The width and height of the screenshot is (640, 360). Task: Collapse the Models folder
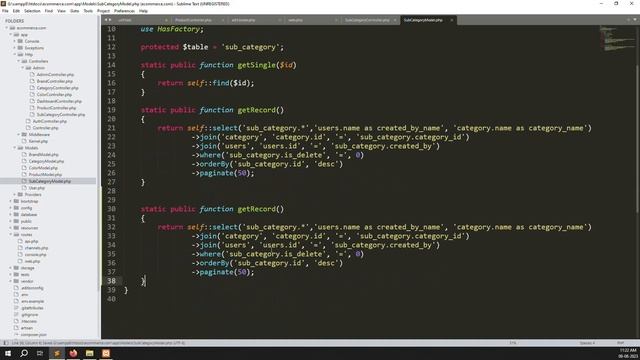15,148
